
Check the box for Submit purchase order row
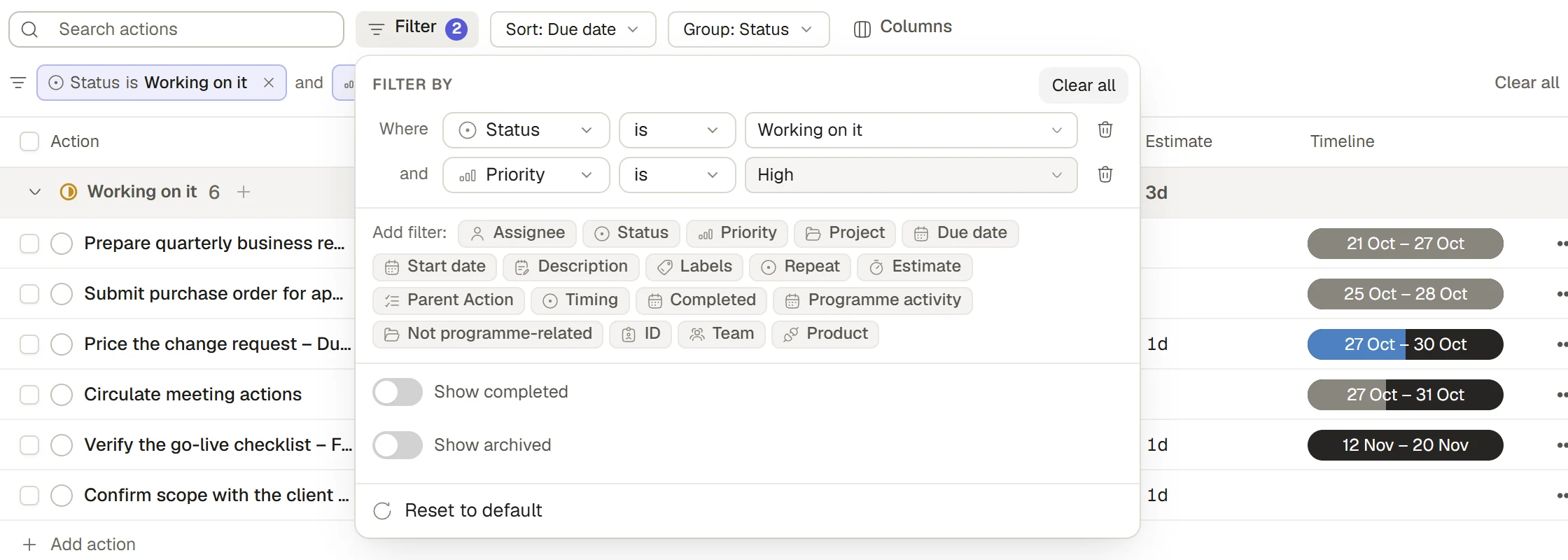[29, 294]
